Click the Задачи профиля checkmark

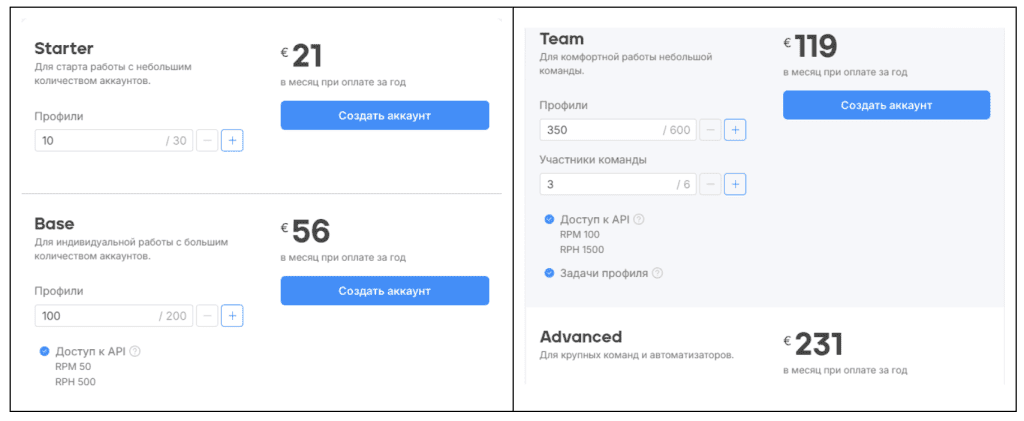[549, 273]
